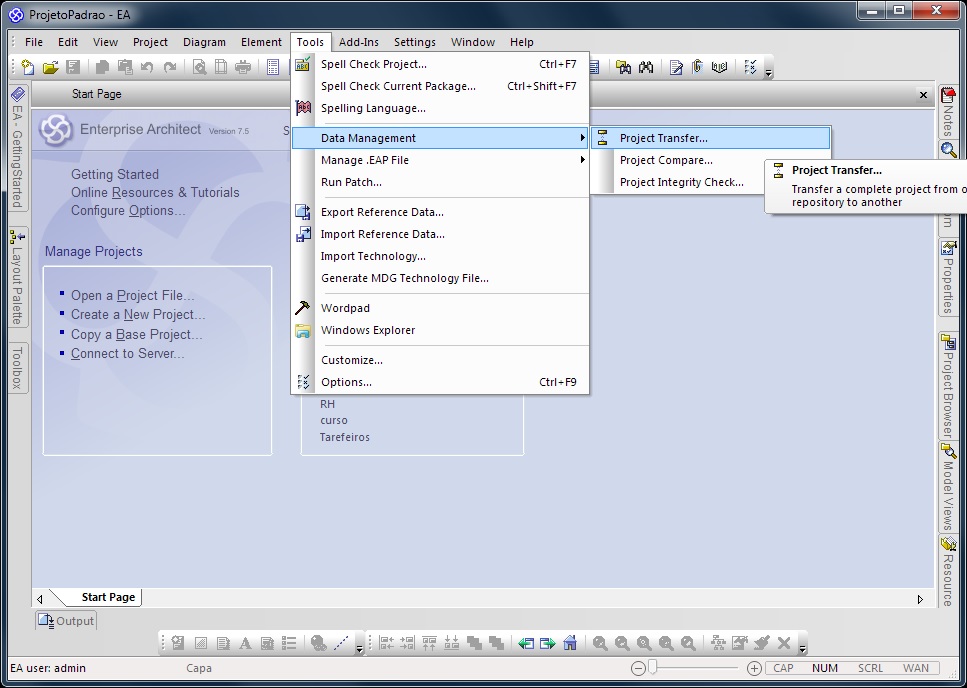Click the green back navigation arrow icon
The height and width of the screenshot is (688, 967).
click(x=526, y=643)
